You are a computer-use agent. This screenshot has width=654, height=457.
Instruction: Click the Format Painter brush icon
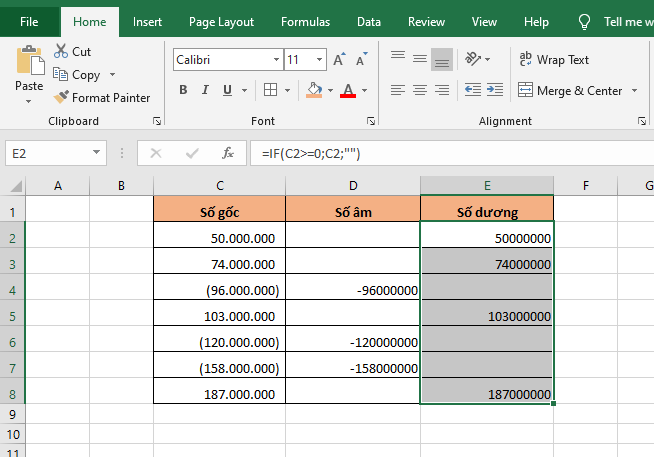(61, 98)
